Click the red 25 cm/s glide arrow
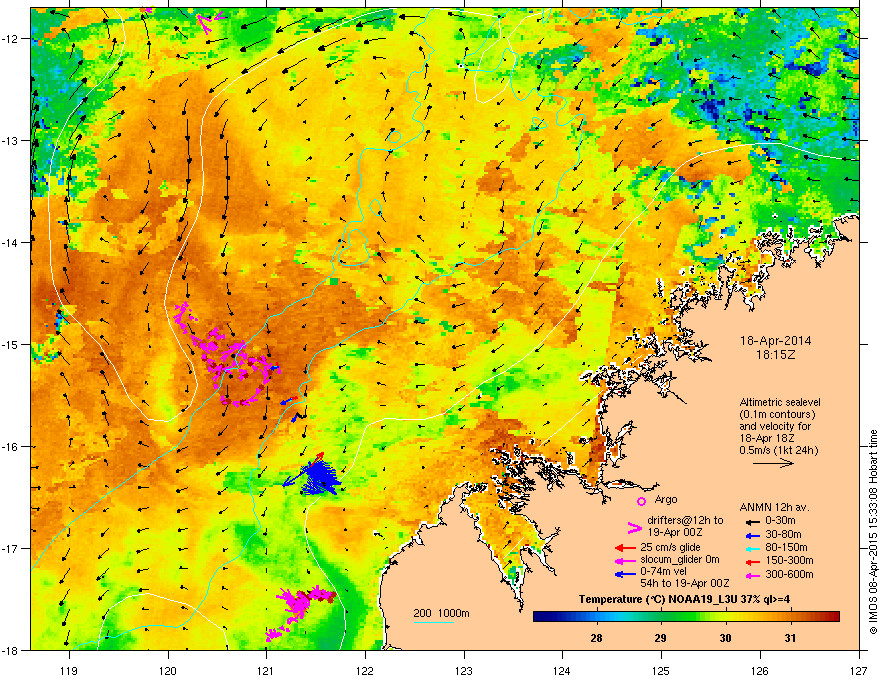Image resolution: width=880 pixels, height=680 pixels. (625, 548)
